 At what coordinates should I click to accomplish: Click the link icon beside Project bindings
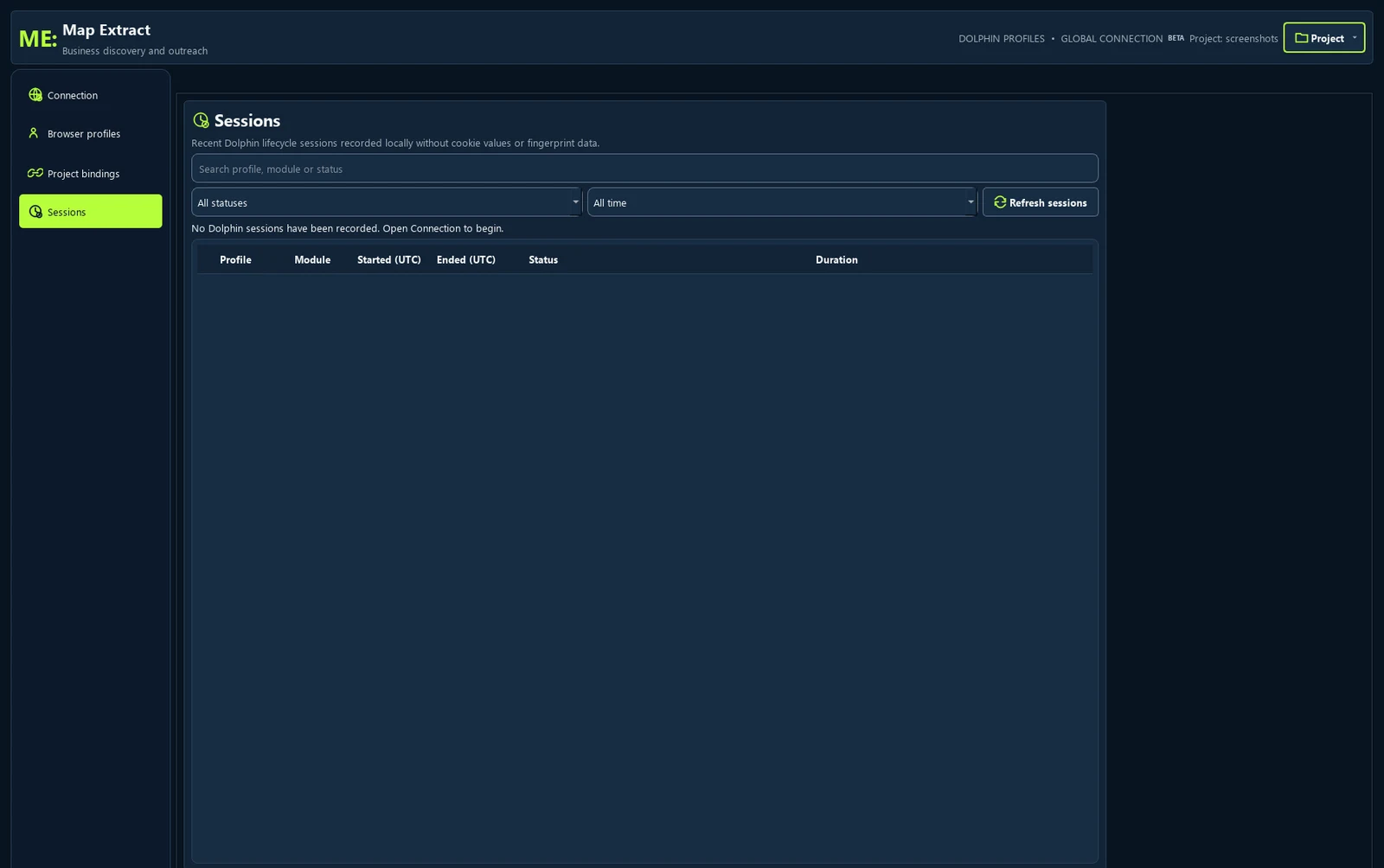pos(35,173)
